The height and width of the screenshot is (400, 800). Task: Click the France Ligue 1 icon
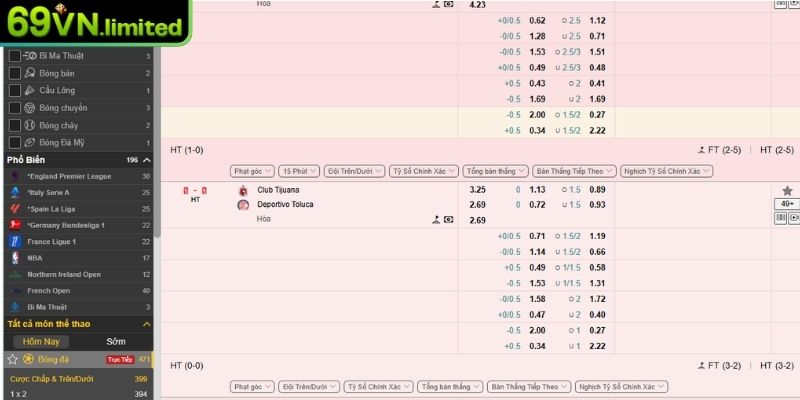point(15,242)
